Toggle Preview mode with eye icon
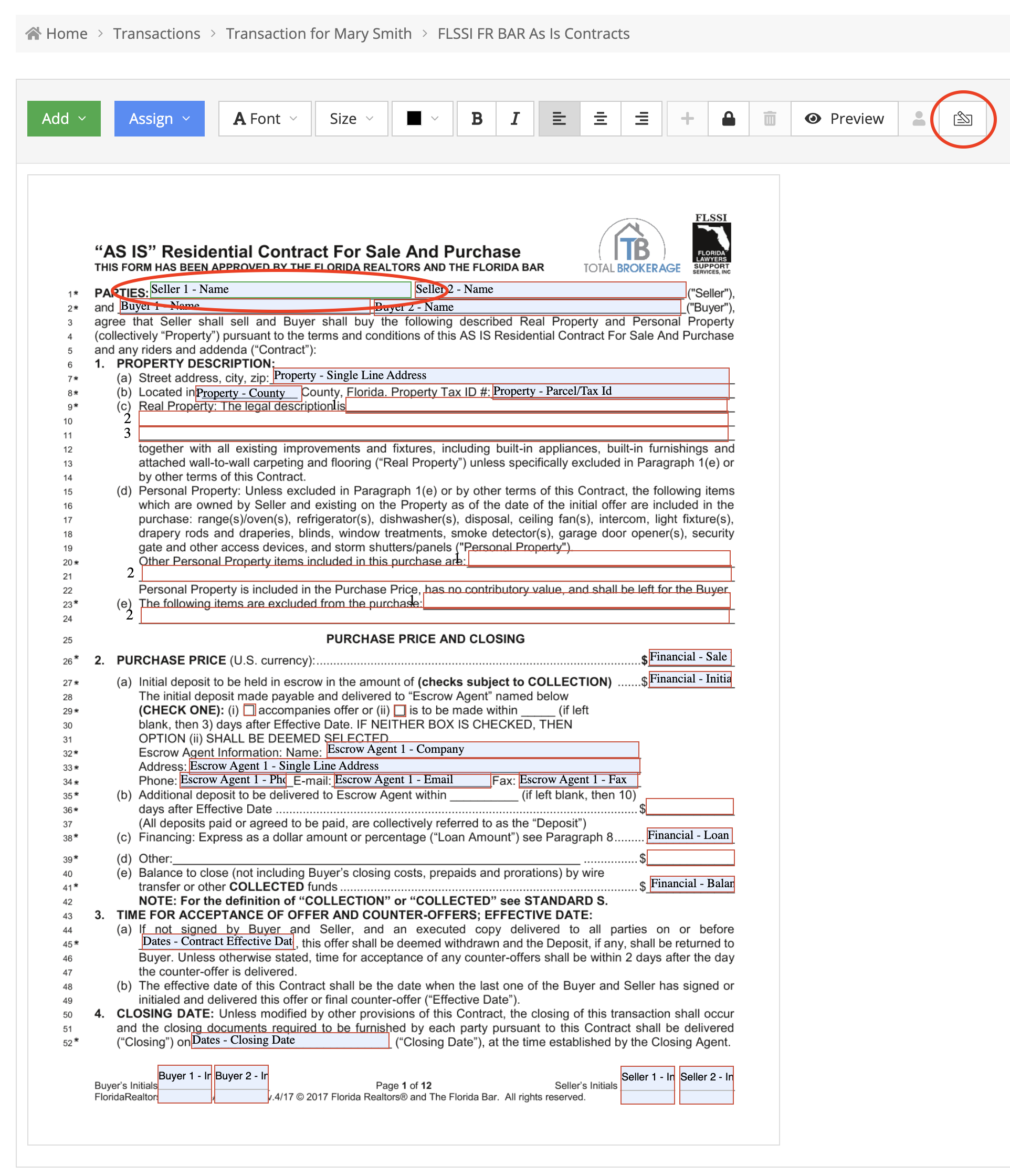Screen dimensions: 1010x1176 pos(844,119)
